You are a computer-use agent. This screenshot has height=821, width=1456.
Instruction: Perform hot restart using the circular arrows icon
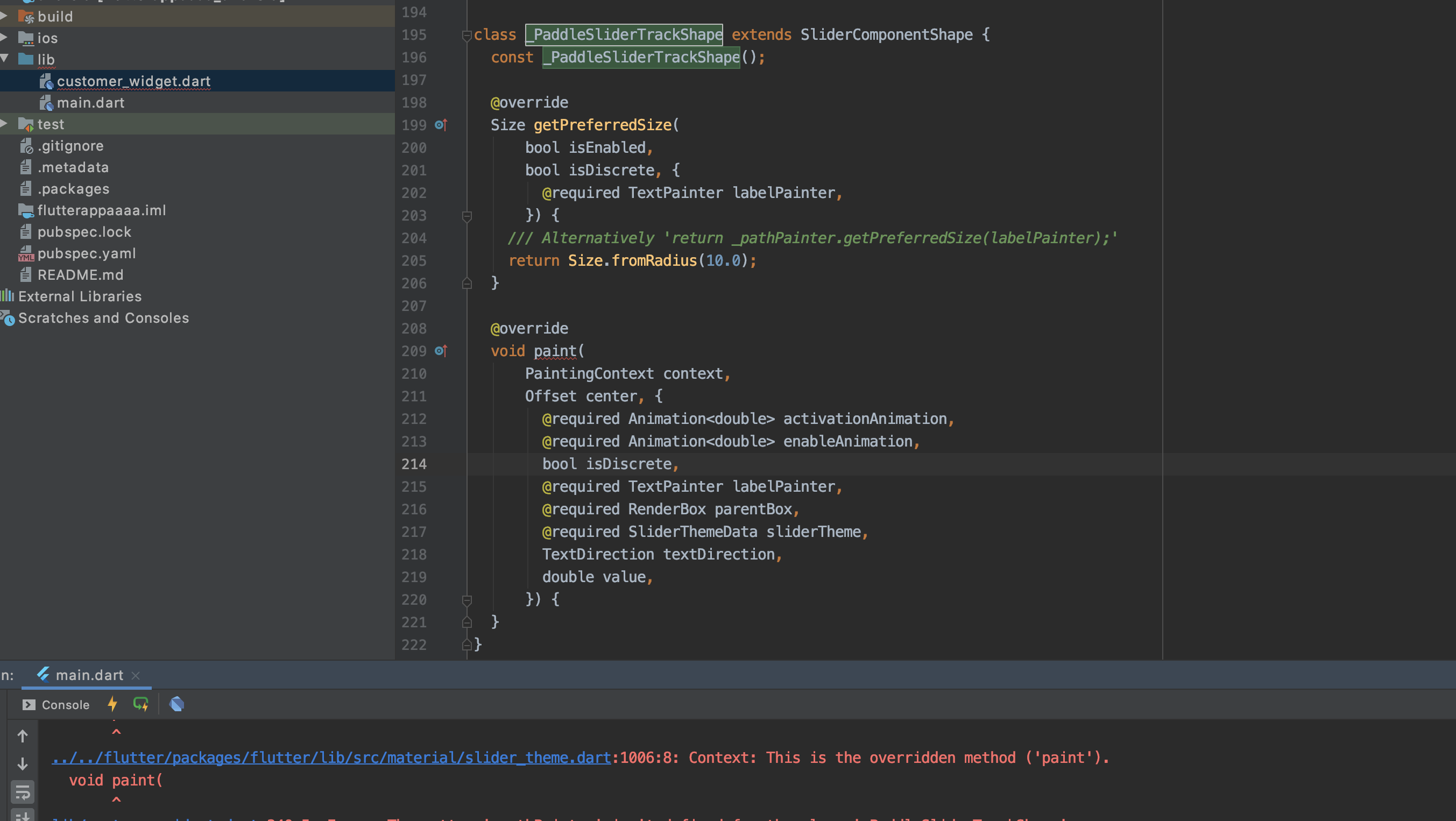point(141,705)
